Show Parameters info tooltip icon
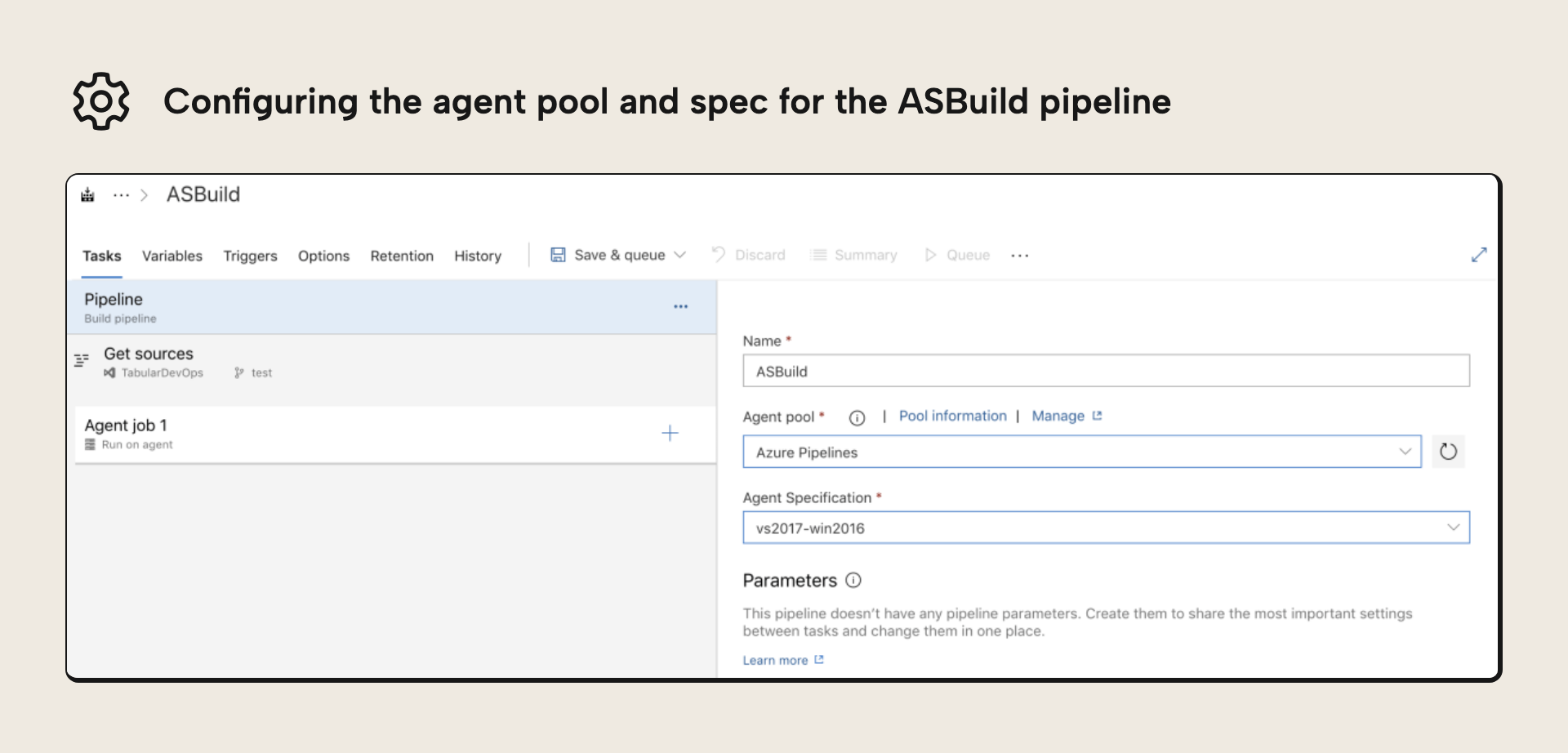The height and width of the screenshot is (753, 1568). click(x=853, y=580)
